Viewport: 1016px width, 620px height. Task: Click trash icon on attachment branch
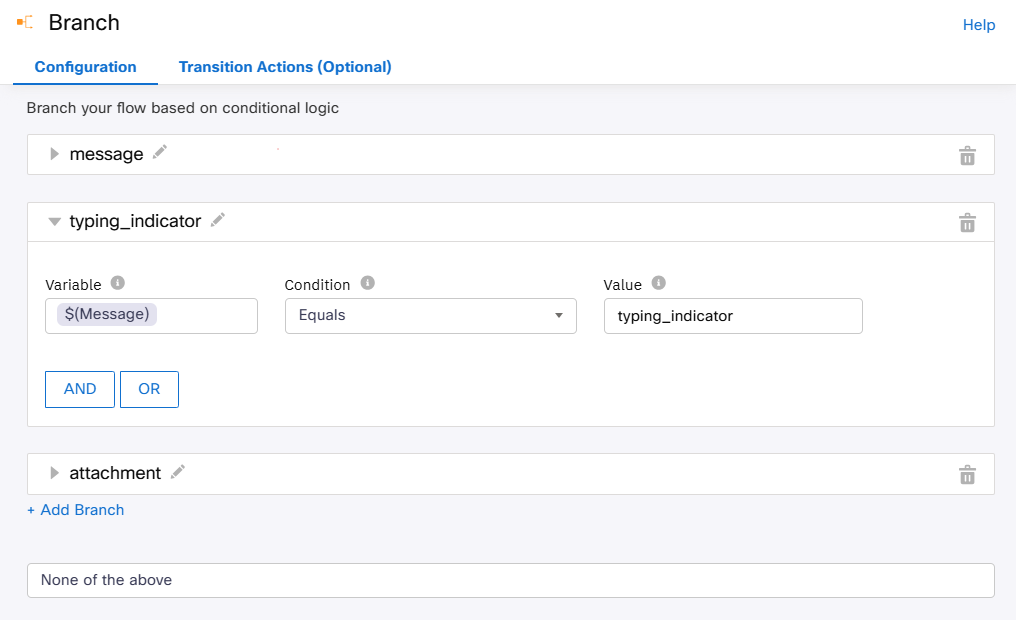967,475
